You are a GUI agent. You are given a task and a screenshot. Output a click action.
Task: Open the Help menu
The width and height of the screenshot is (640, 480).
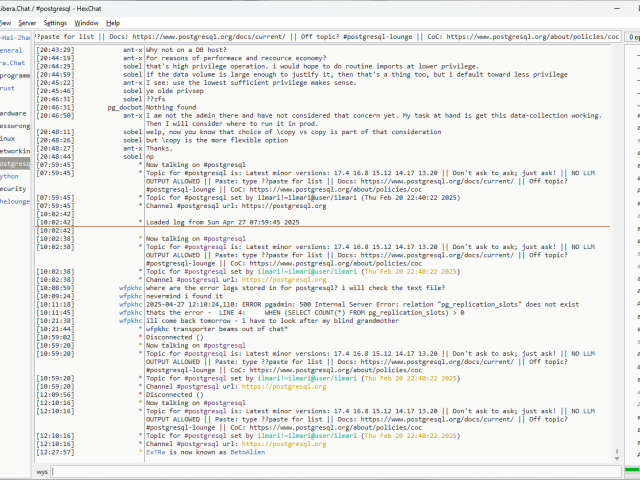point(113,22)
